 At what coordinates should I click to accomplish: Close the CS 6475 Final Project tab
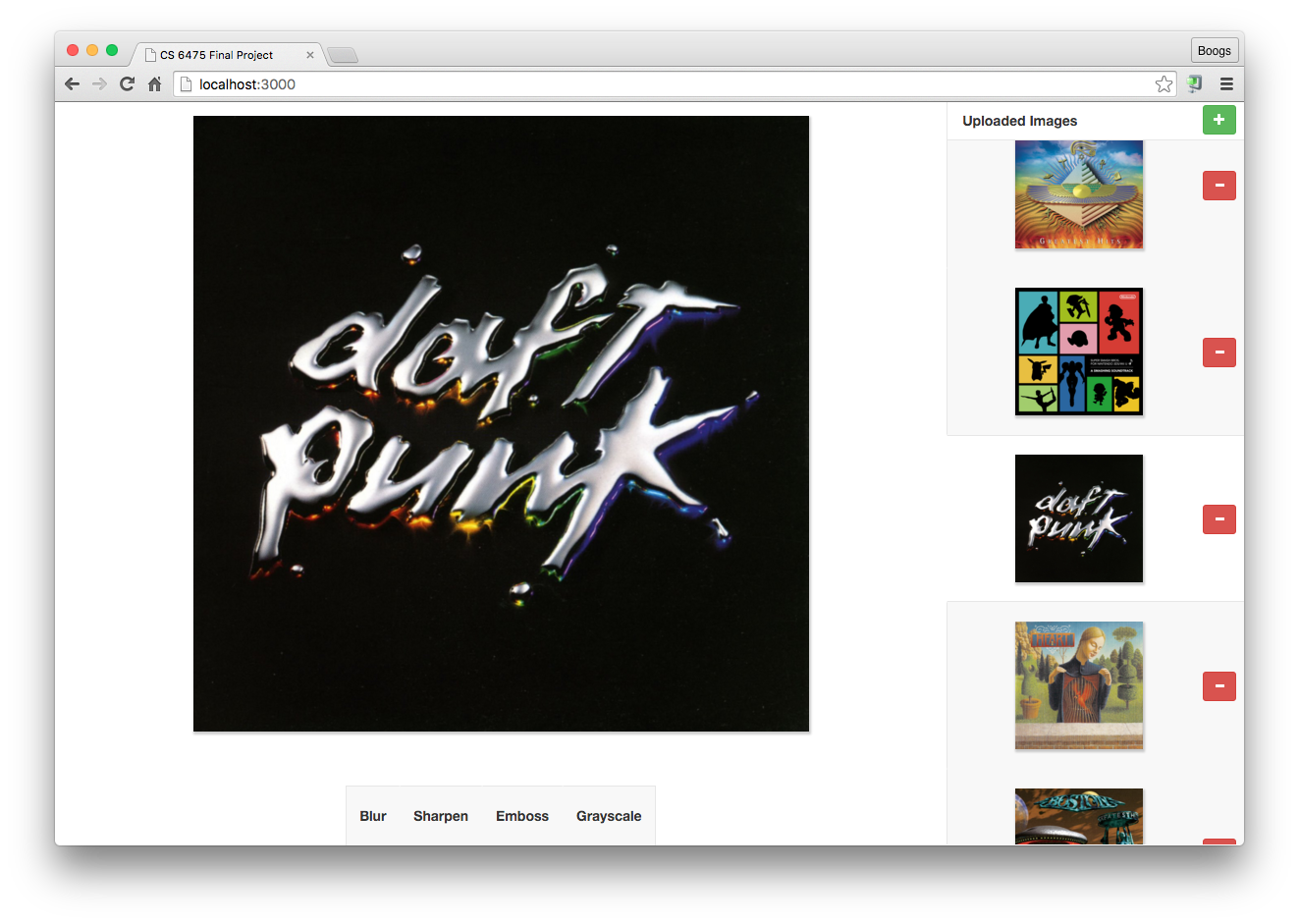point(310,55)
